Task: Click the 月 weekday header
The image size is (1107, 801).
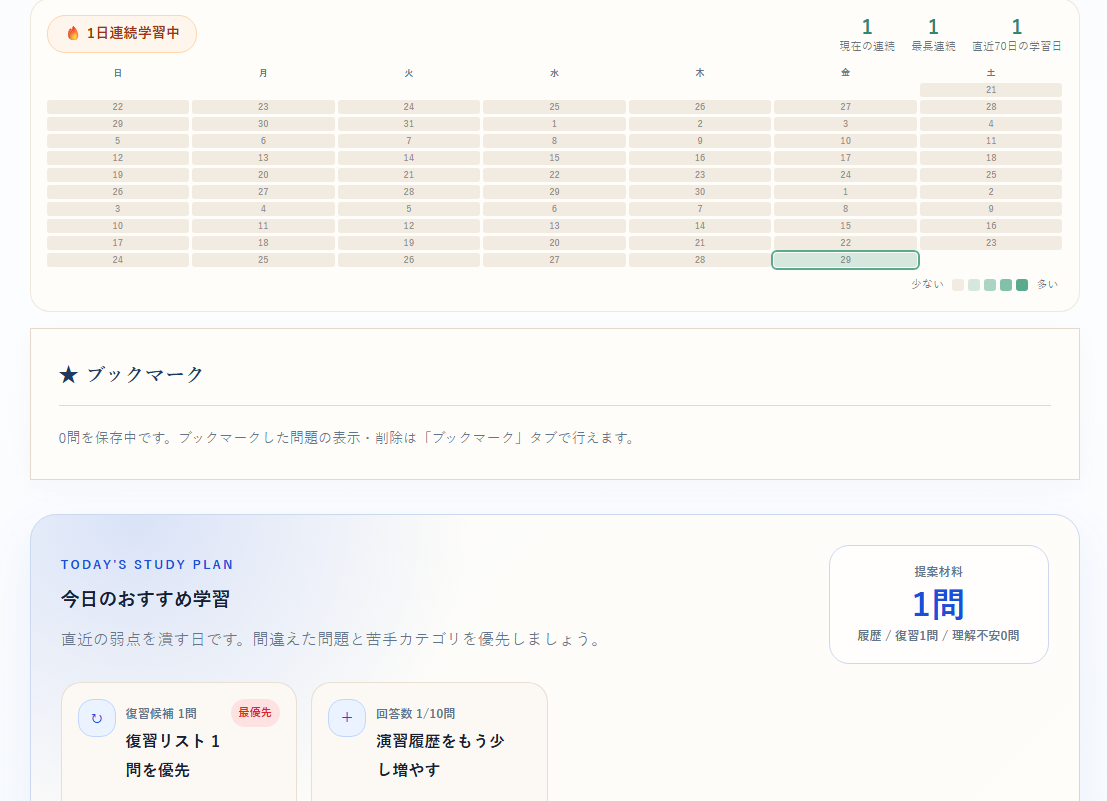Action: pyautogui.click(x=263, y=73)
